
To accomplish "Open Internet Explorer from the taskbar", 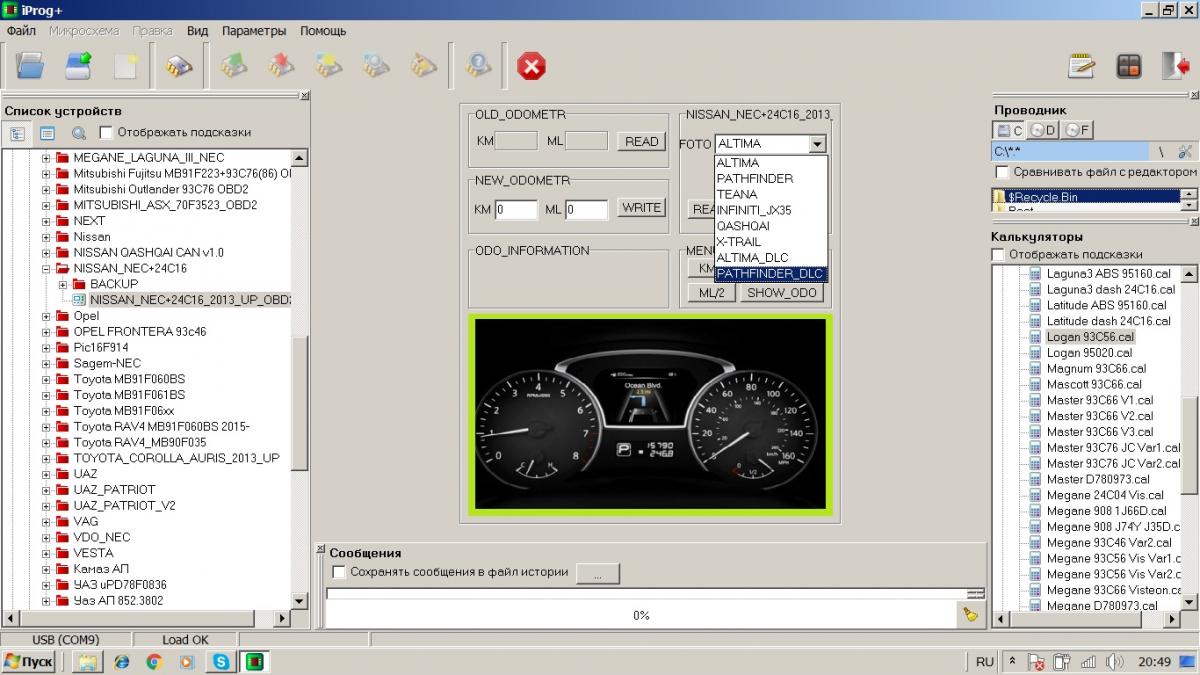I will click(x=122, y=662).
